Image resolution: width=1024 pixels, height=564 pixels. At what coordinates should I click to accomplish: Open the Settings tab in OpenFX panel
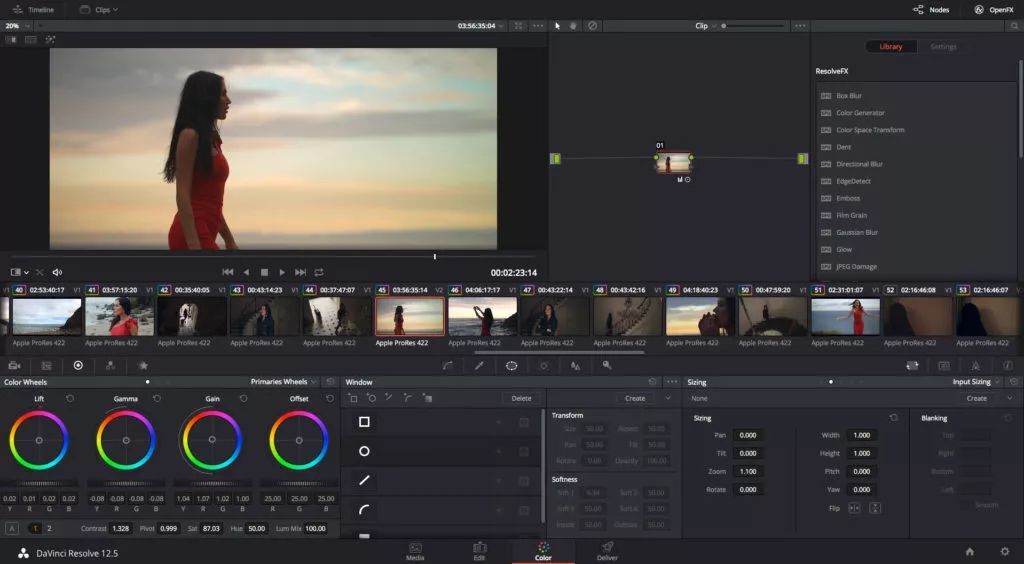[943, 47]
